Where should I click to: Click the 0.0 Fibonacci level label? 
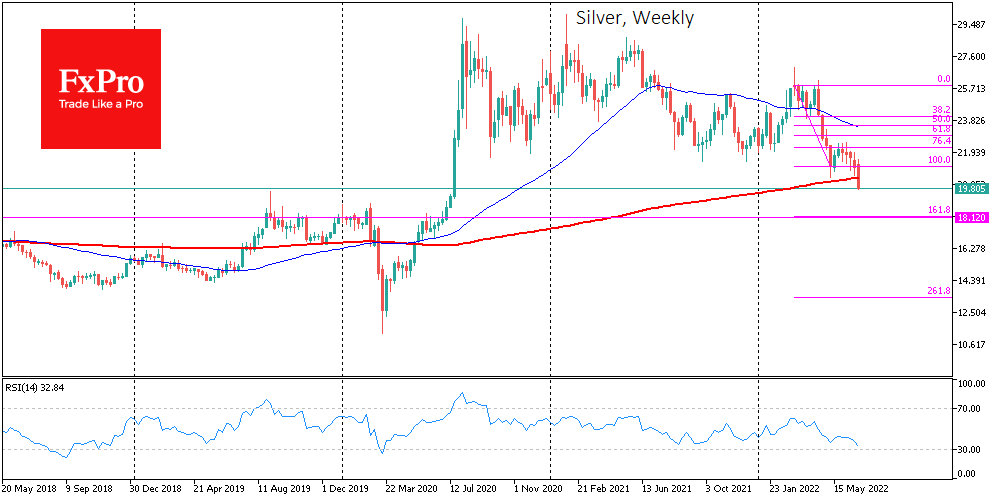(x=942, y=79)
